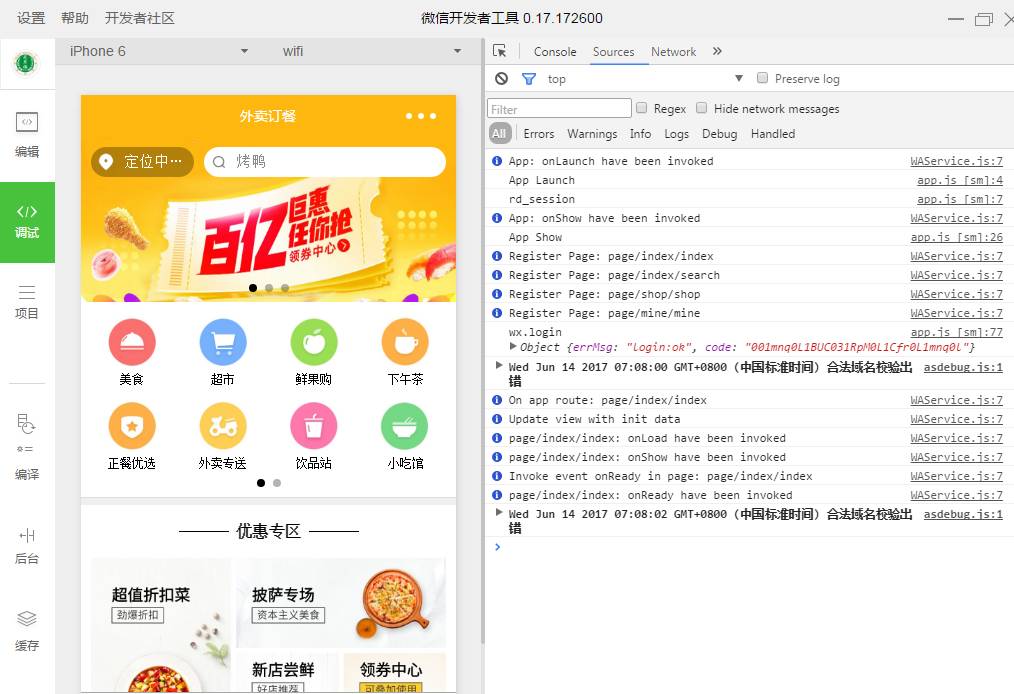Image resolution: width=1014 pixels, height=694 pixels.
Task: Open WAService.js:7 link for onLaunch entry
Action: tap(956, 161)
